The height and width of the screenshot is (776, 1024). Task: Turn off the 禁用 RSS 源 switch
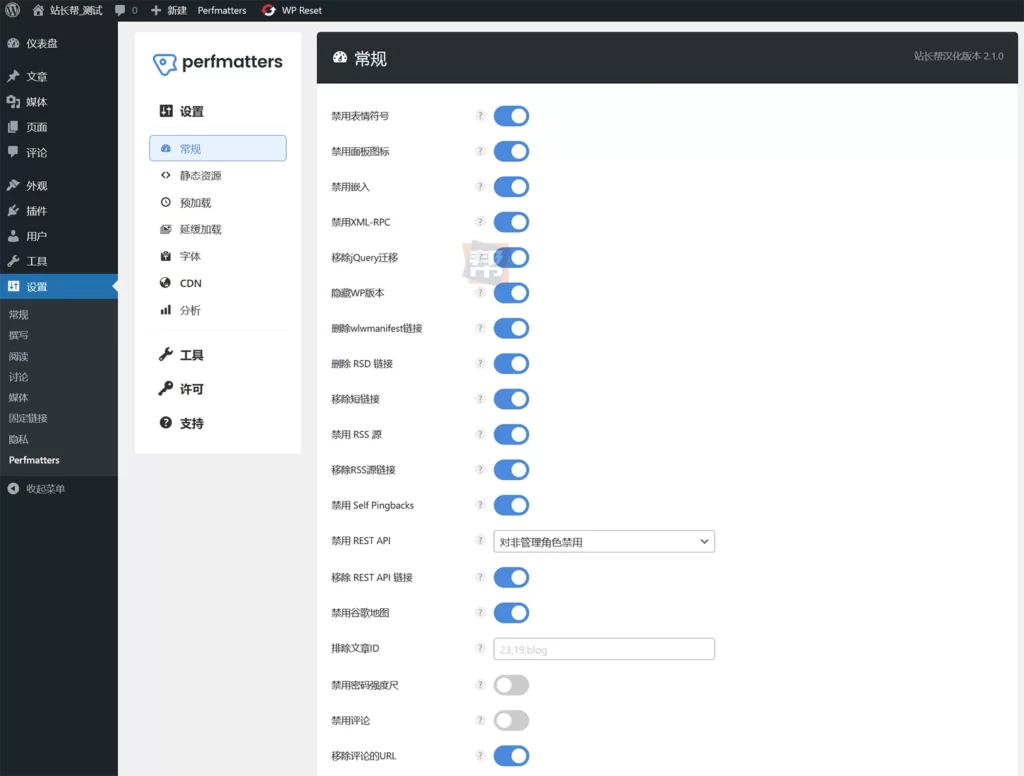tap(511, 434)
